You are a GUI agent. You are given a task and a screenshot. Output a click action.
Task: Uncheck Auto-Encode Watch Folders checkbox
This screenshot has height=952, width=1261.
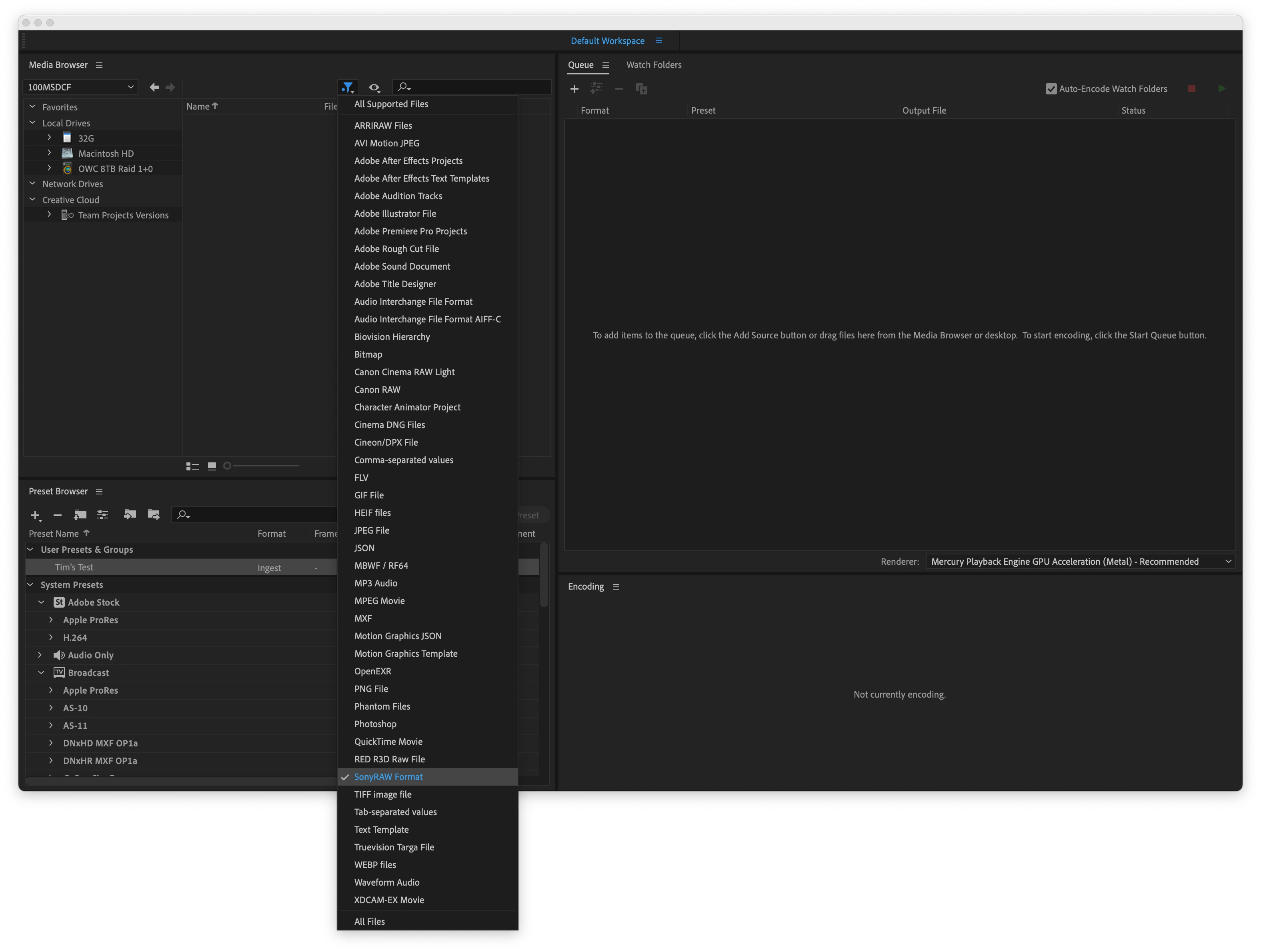1051,89
